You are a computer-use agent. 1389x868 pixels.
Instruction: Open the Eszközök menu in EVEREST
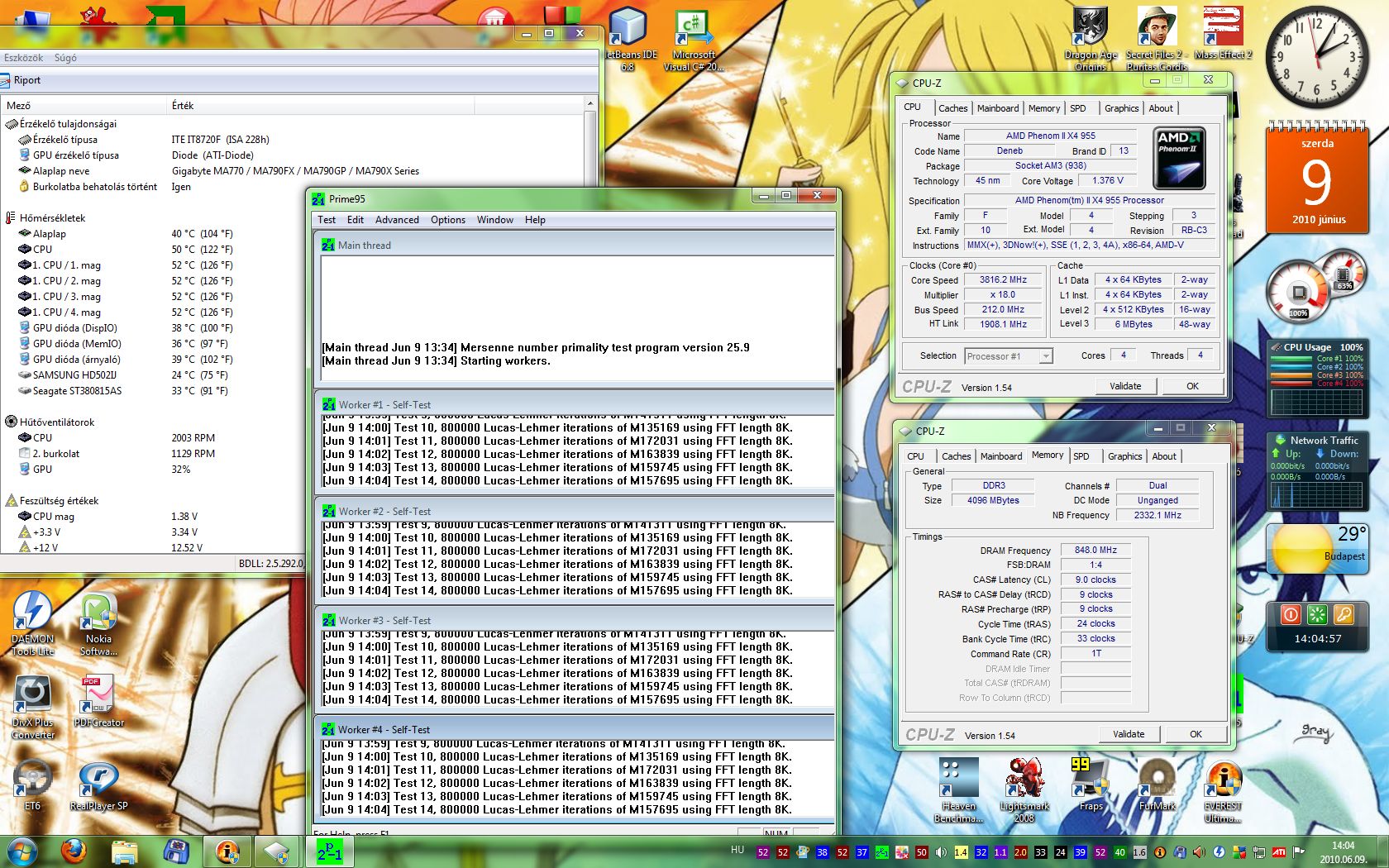pyautogui.click(x=23, y=58)
